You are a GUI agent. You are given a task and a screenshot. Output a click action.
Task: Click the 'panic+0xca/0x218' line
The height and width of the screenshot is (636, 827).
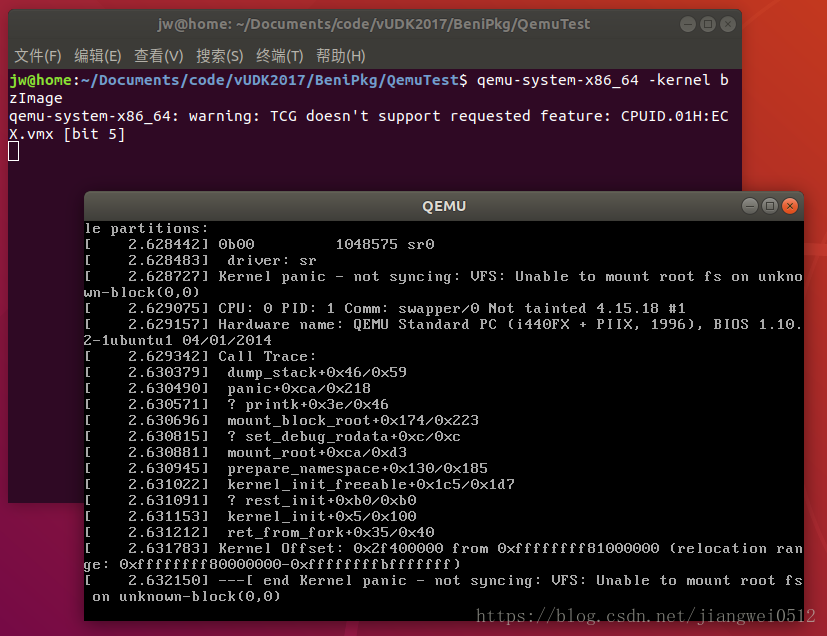click(228, 388)
